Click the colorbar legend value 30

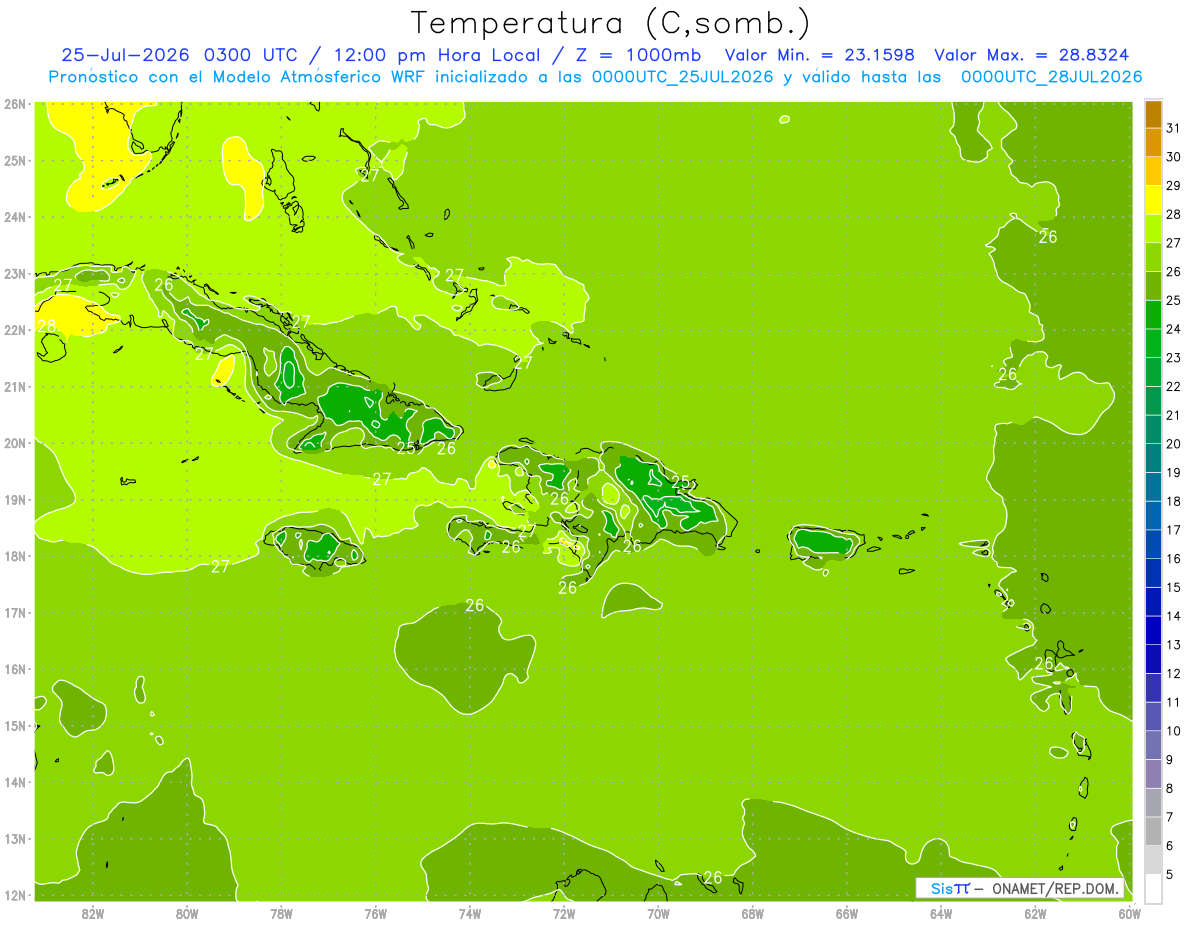[x=1174, y=156]
